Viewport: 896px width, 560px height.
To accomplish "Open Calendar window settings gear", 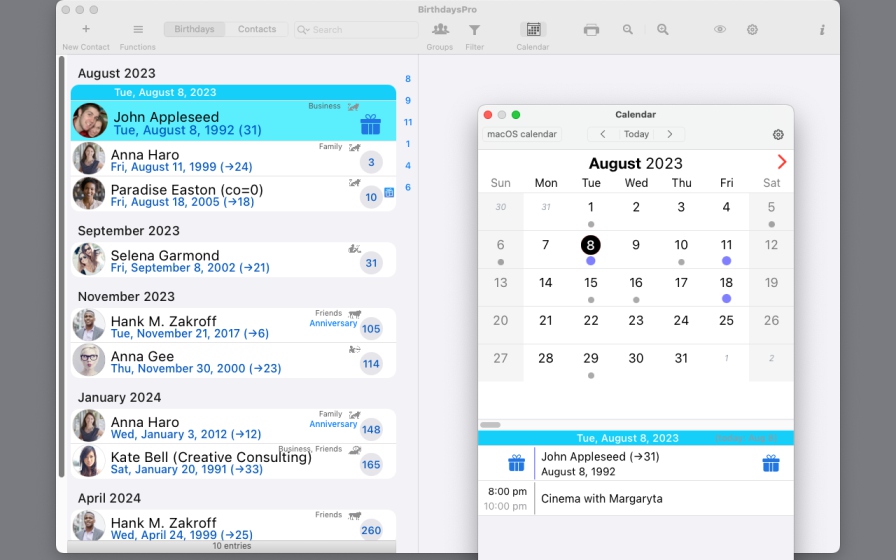I will [x=778, y=135].
